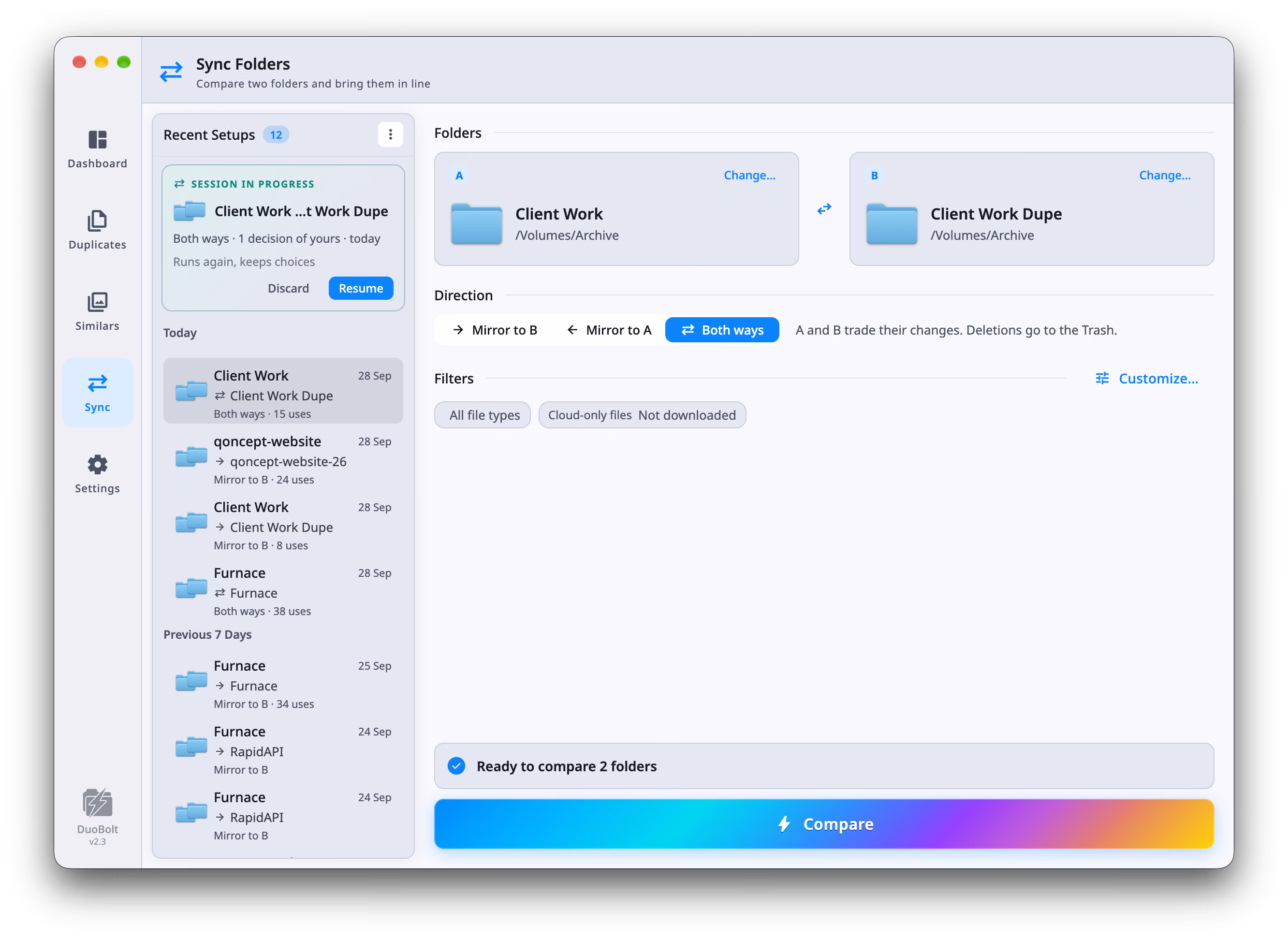Resume the session in progress
The image size is (1288, 940).
(x=361, y=289)
